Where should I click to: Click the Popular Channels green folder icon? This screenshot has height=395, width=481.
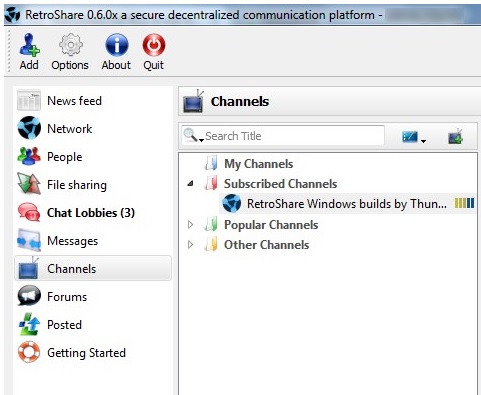211,224
